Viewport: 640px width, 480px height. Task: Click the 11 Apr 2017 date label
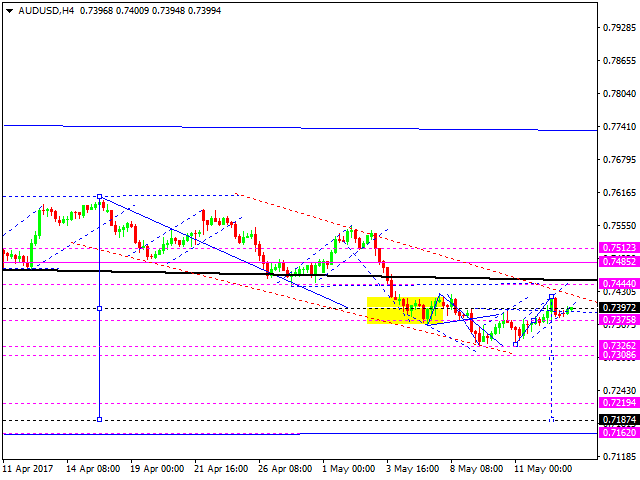point(28,469)
